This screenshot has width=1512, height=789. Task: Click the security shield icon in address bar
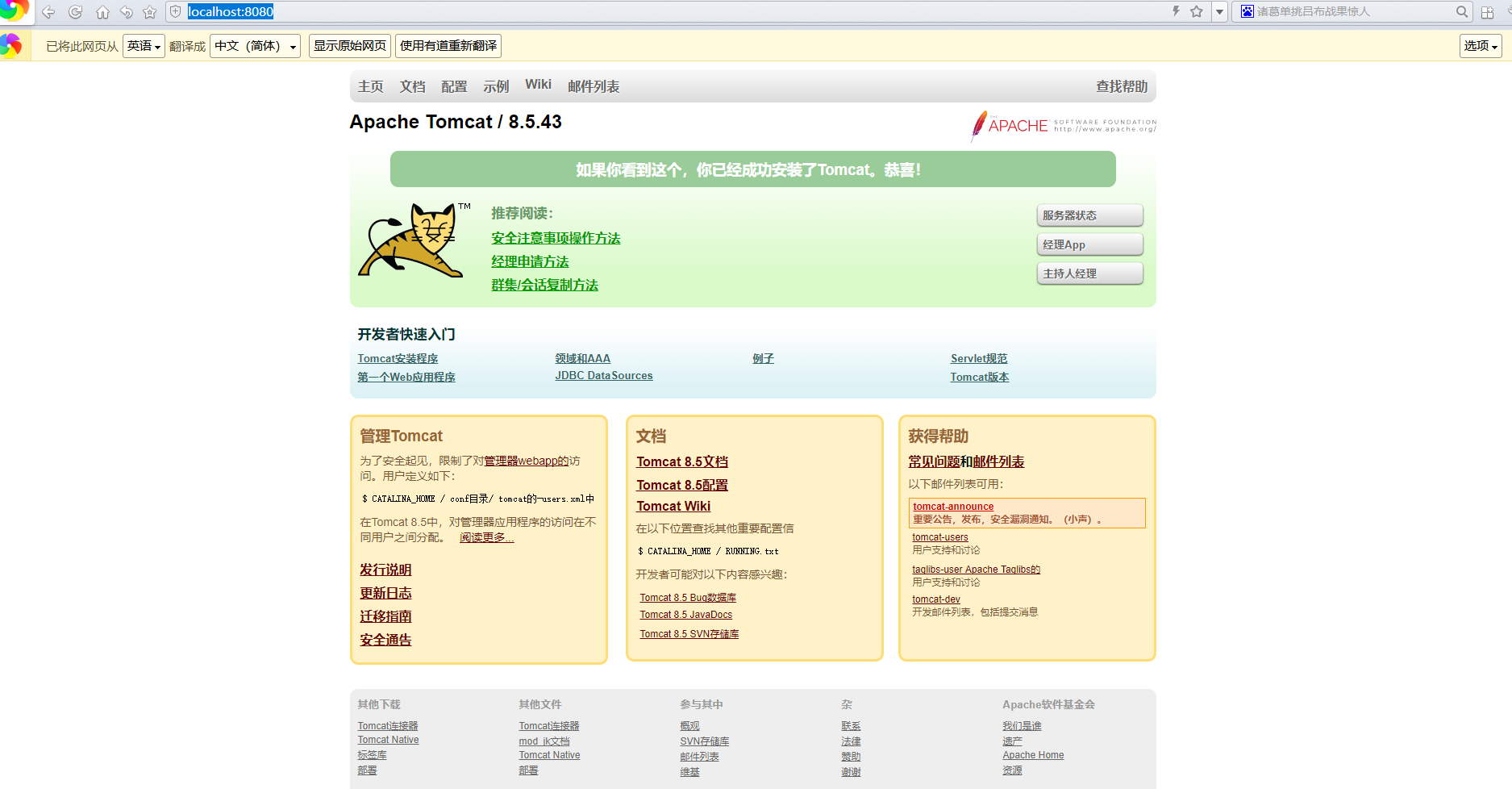(176, 12)
